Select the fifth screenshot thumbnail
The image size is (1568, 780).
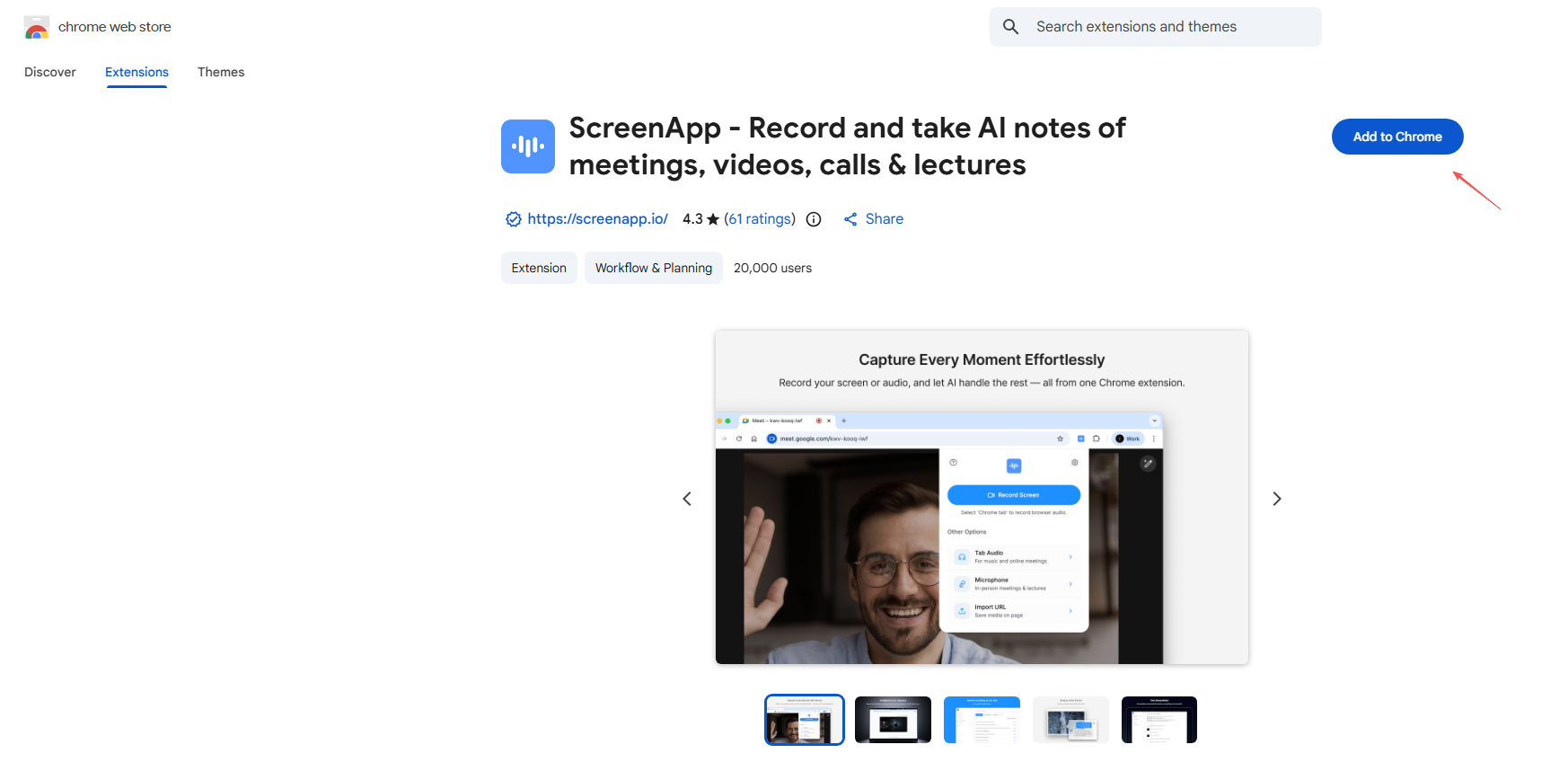(1159, 720)
